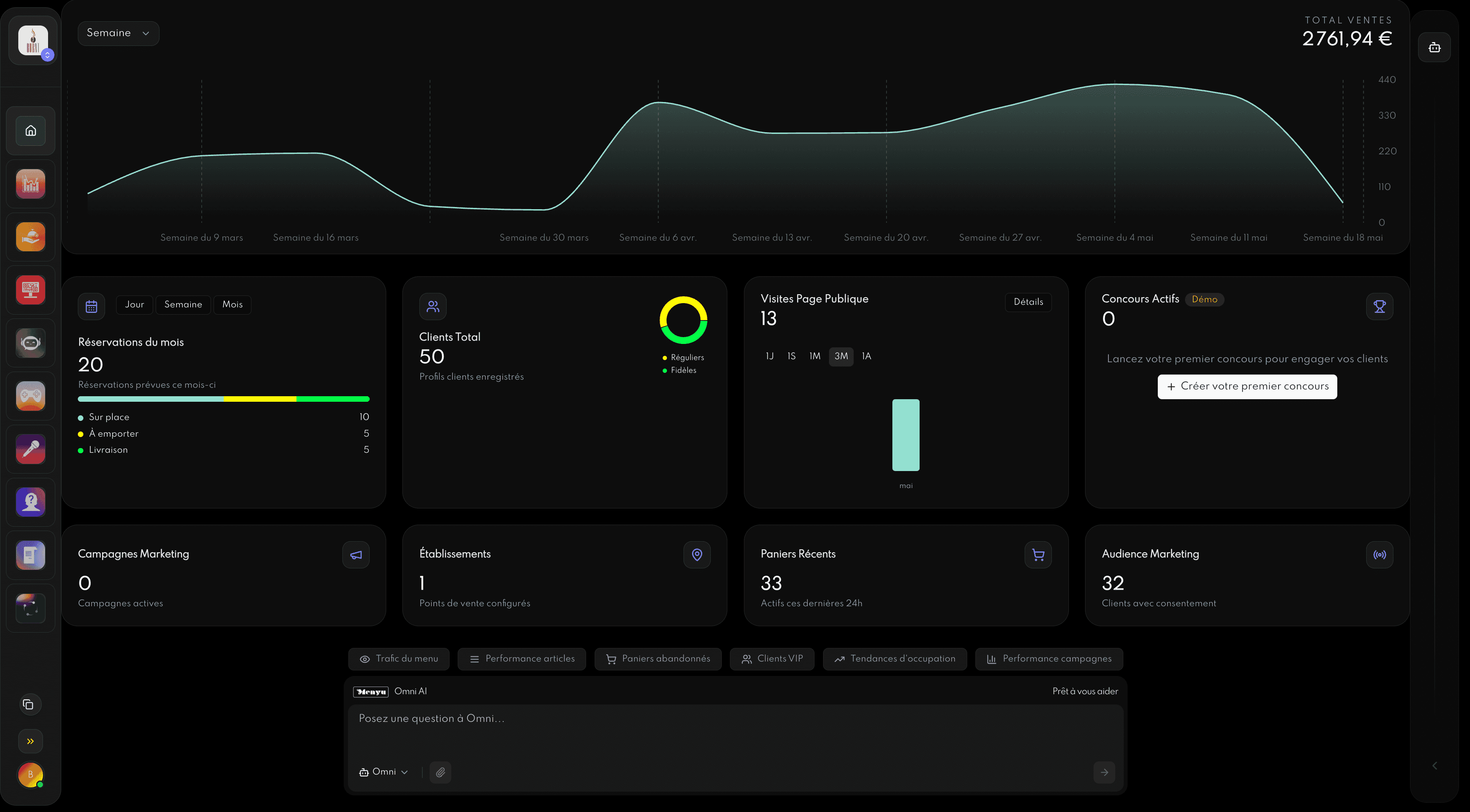Switch establishment via the logo selector
Viewport: 1470px width, 812px height.
coord(34,41)
